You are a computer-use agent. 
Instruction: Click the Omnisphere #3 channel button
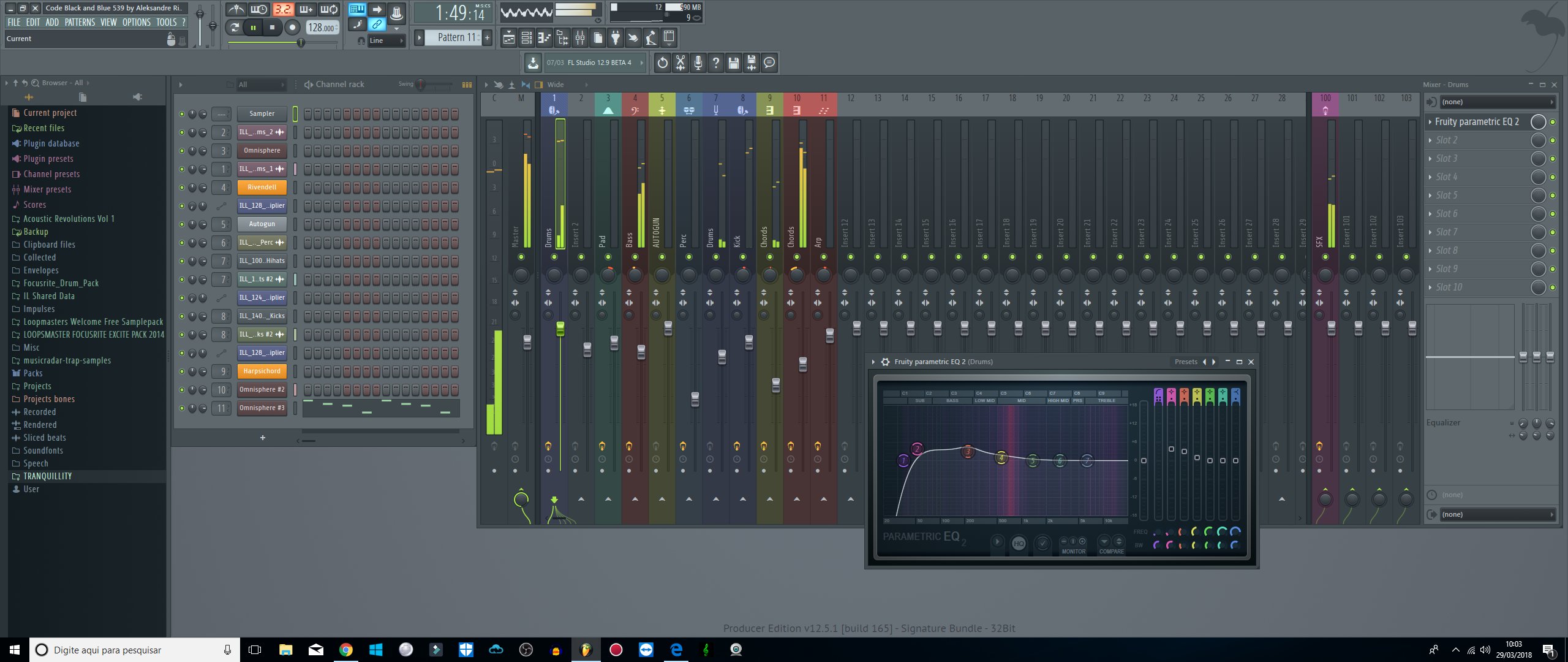pos(262,408)
